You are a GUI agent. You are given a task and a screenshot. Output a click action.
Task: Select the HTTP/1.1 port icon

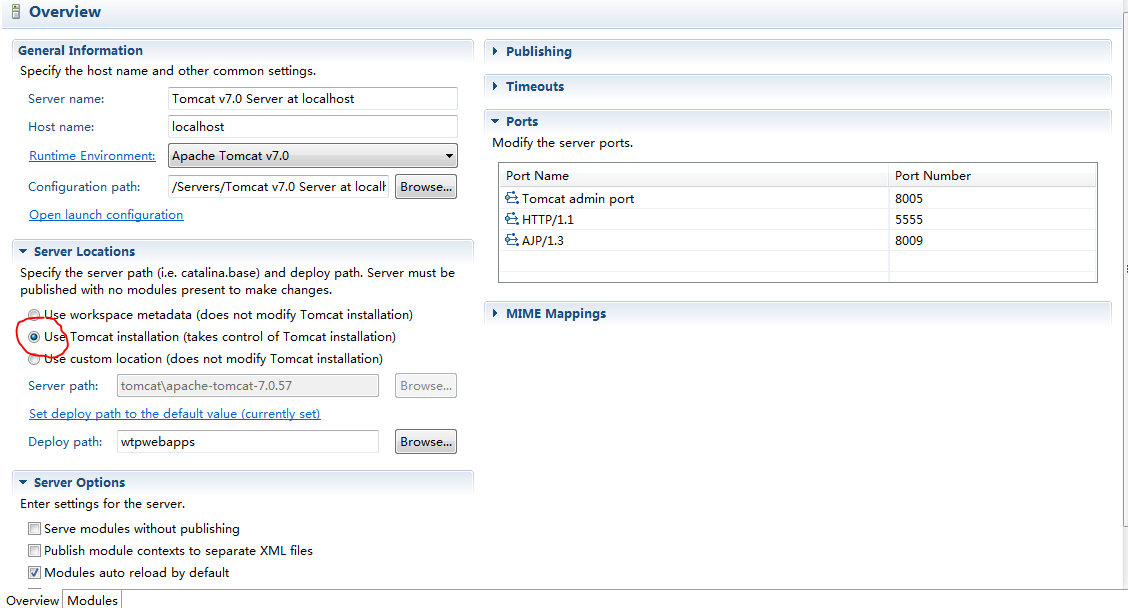(511, 219)
